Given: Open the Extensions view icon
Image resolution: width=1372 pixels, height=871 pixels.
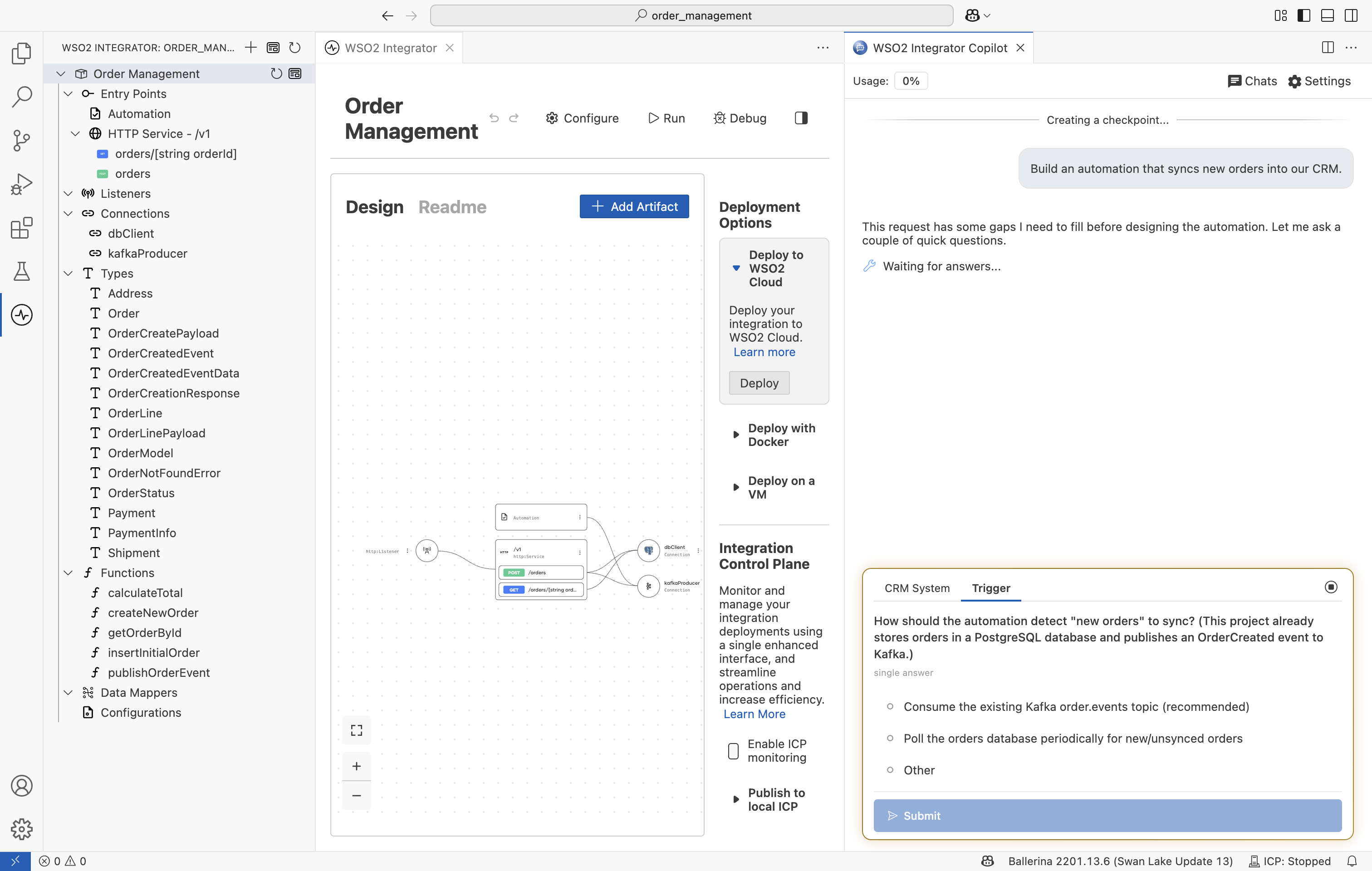Looking at the screenshot, I should pyautogui.click(x=22, y=228).
